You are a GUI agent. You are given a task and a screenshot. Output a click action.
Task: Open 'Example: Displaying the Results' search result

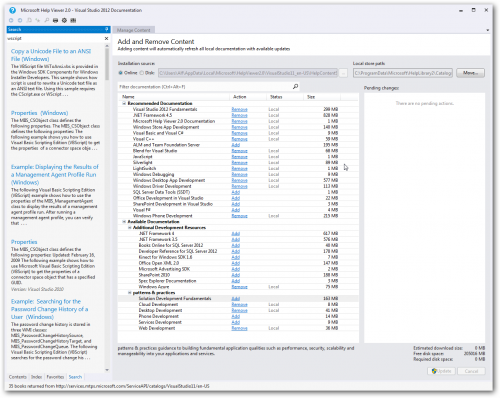(x=55, y=174)
